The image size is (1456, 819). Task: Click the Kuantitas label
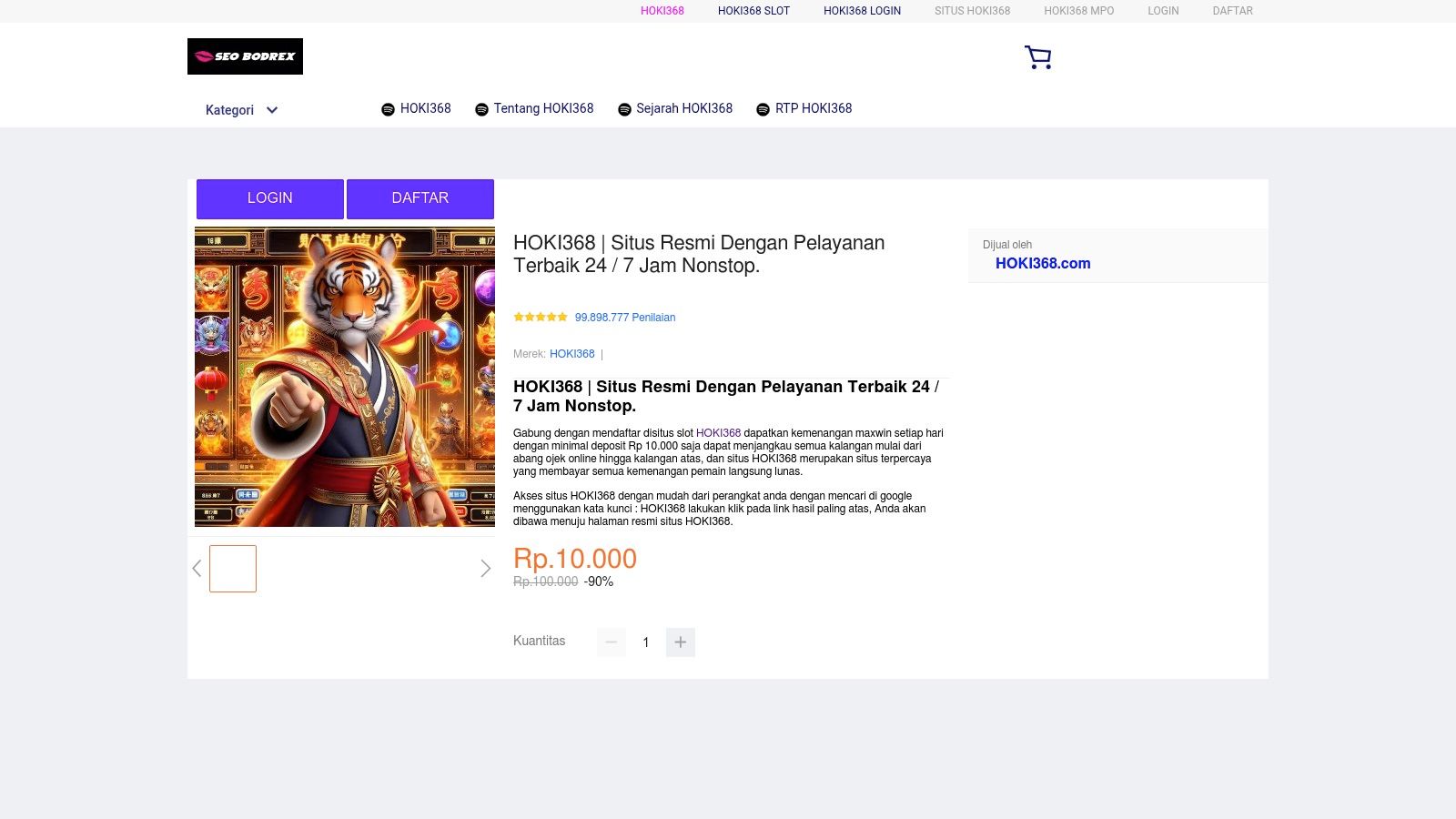(x=539, y=641)
